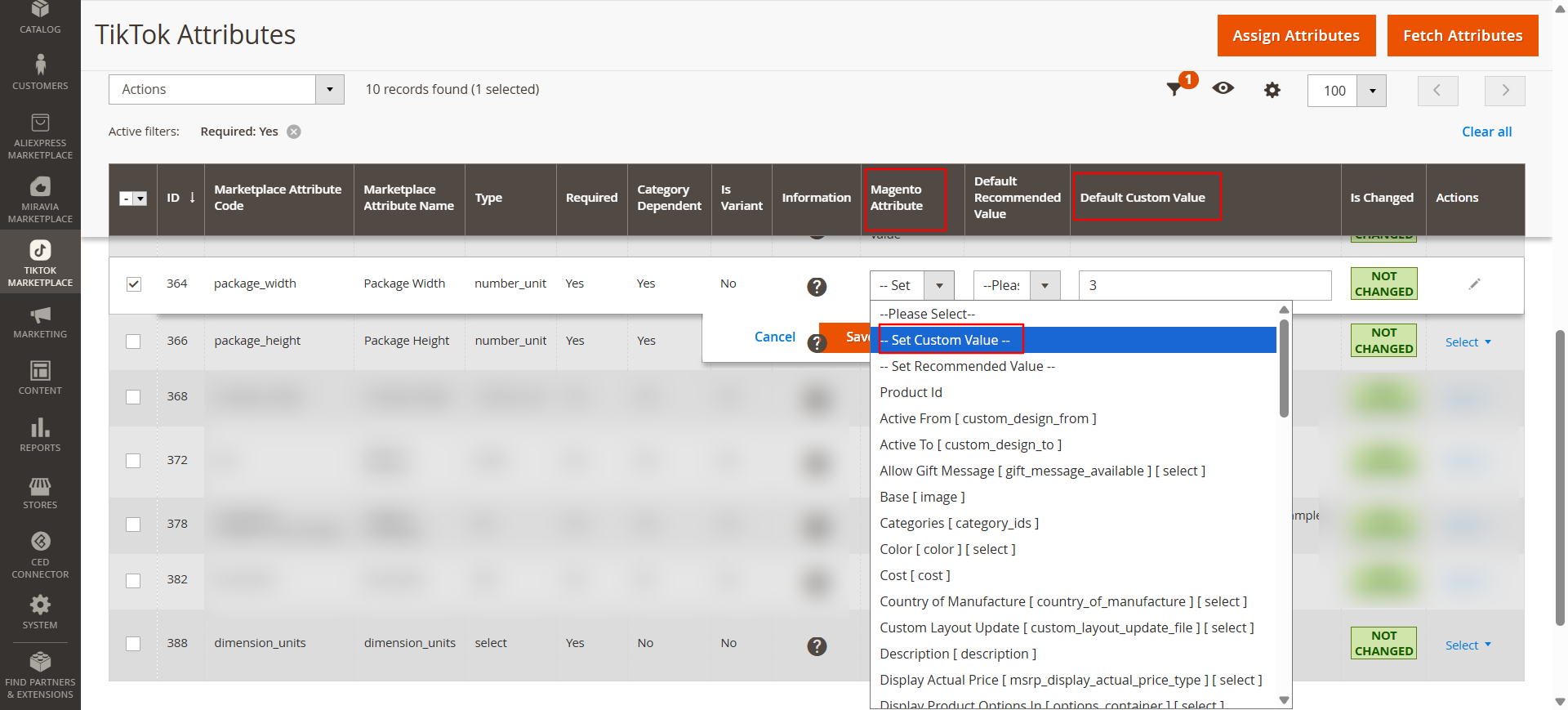
Task: Click the package_width information question mark icon
Action: (816, 286)
